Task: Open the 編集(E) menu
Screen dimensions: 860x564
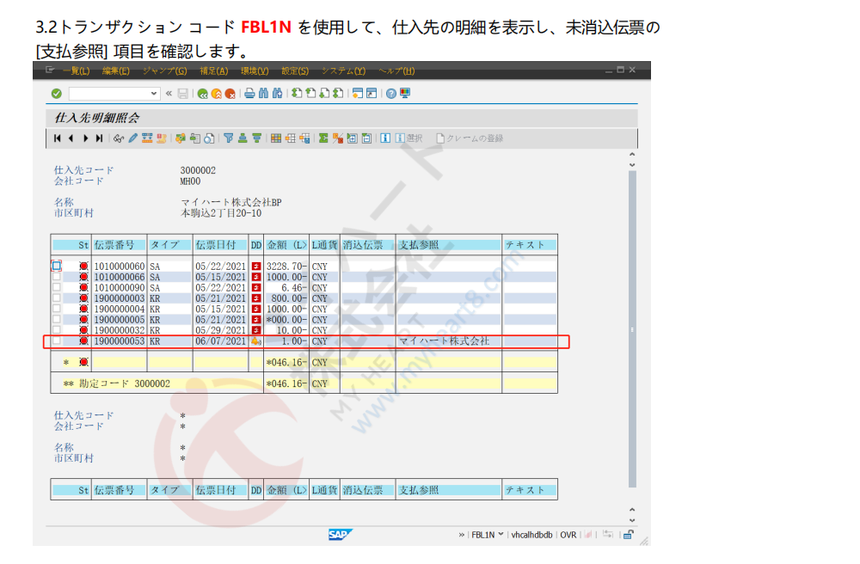Action: tap(116, 71)
